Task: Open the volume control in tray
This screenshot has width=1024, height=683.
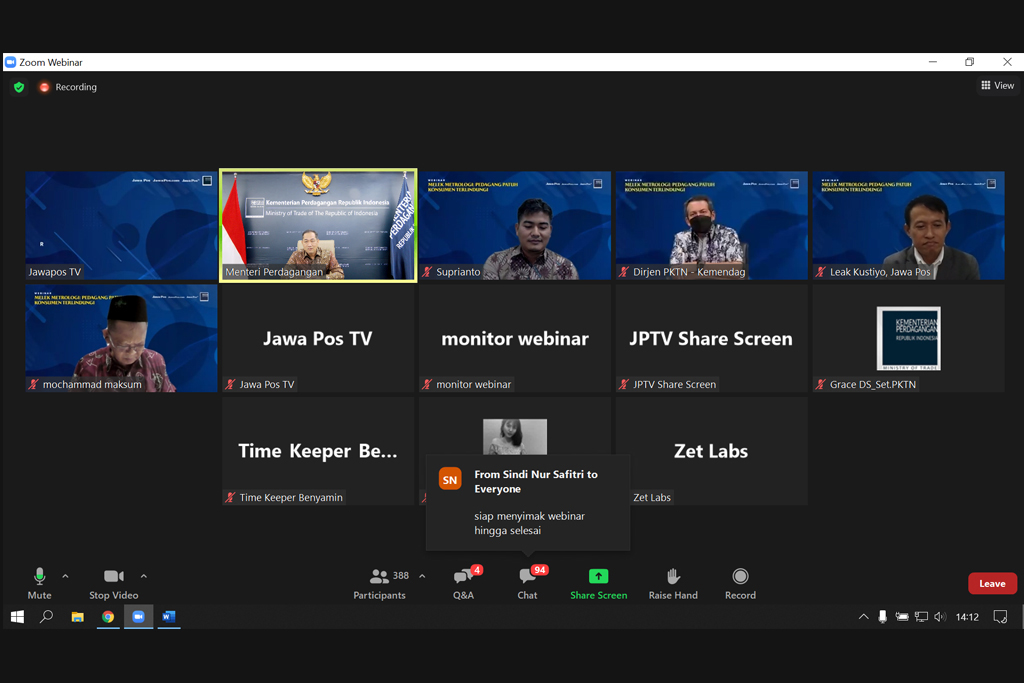Action: tap(940, 616)
